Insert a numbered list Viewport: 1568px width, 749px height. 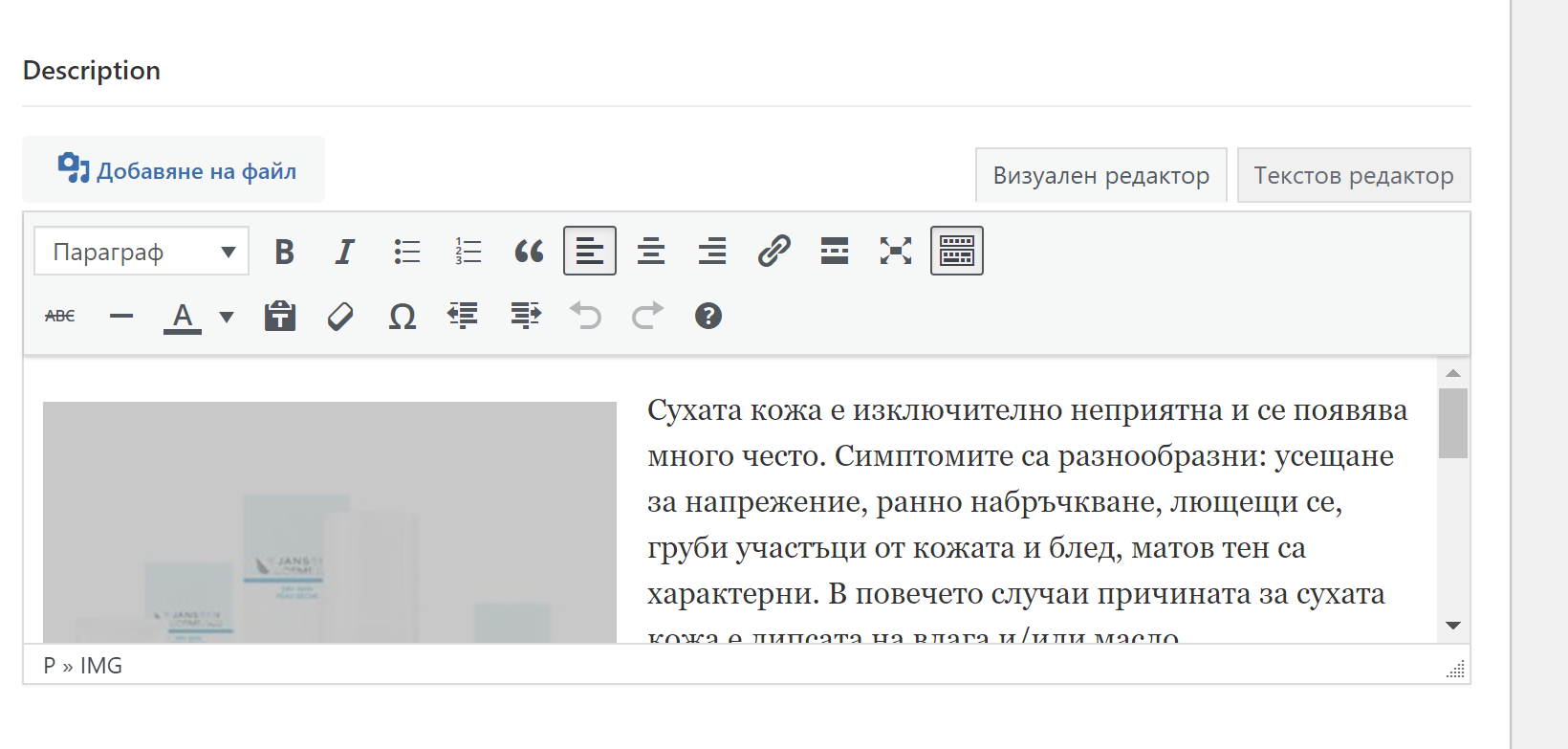pos(468,252)
